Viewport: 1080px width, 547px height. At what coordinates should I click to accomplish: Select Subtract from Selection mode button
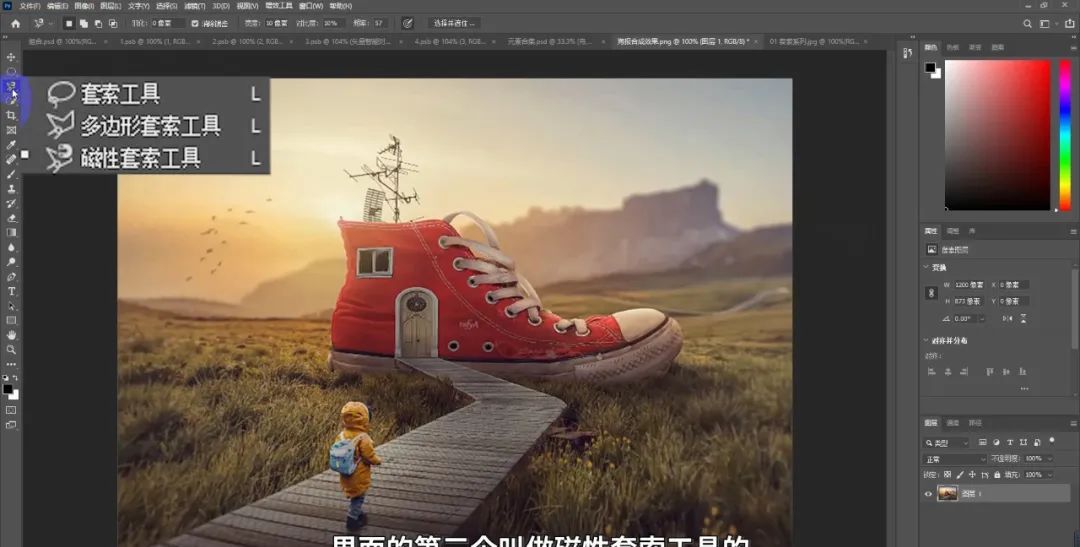[x=98, y=23]
